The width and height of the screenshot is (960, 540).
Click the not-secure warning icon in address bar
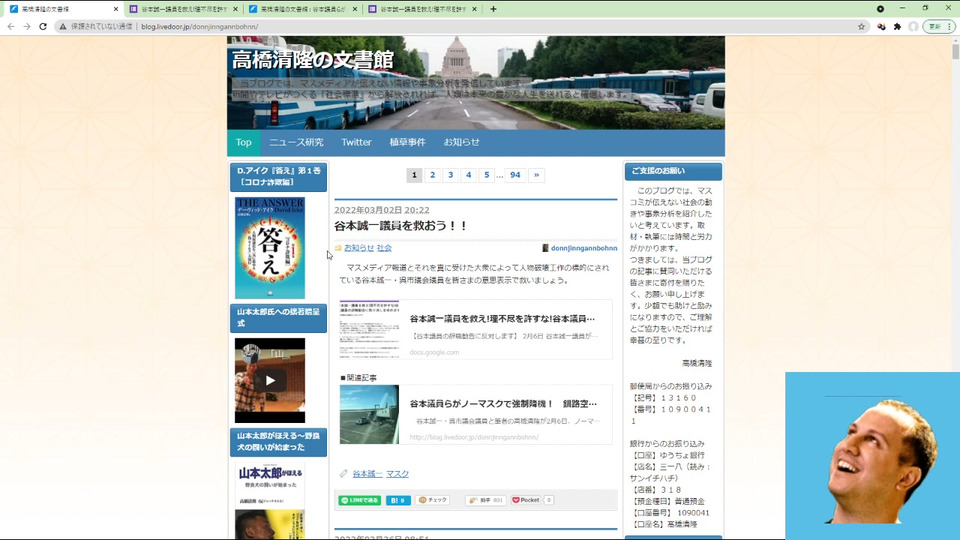click(62, 26)
